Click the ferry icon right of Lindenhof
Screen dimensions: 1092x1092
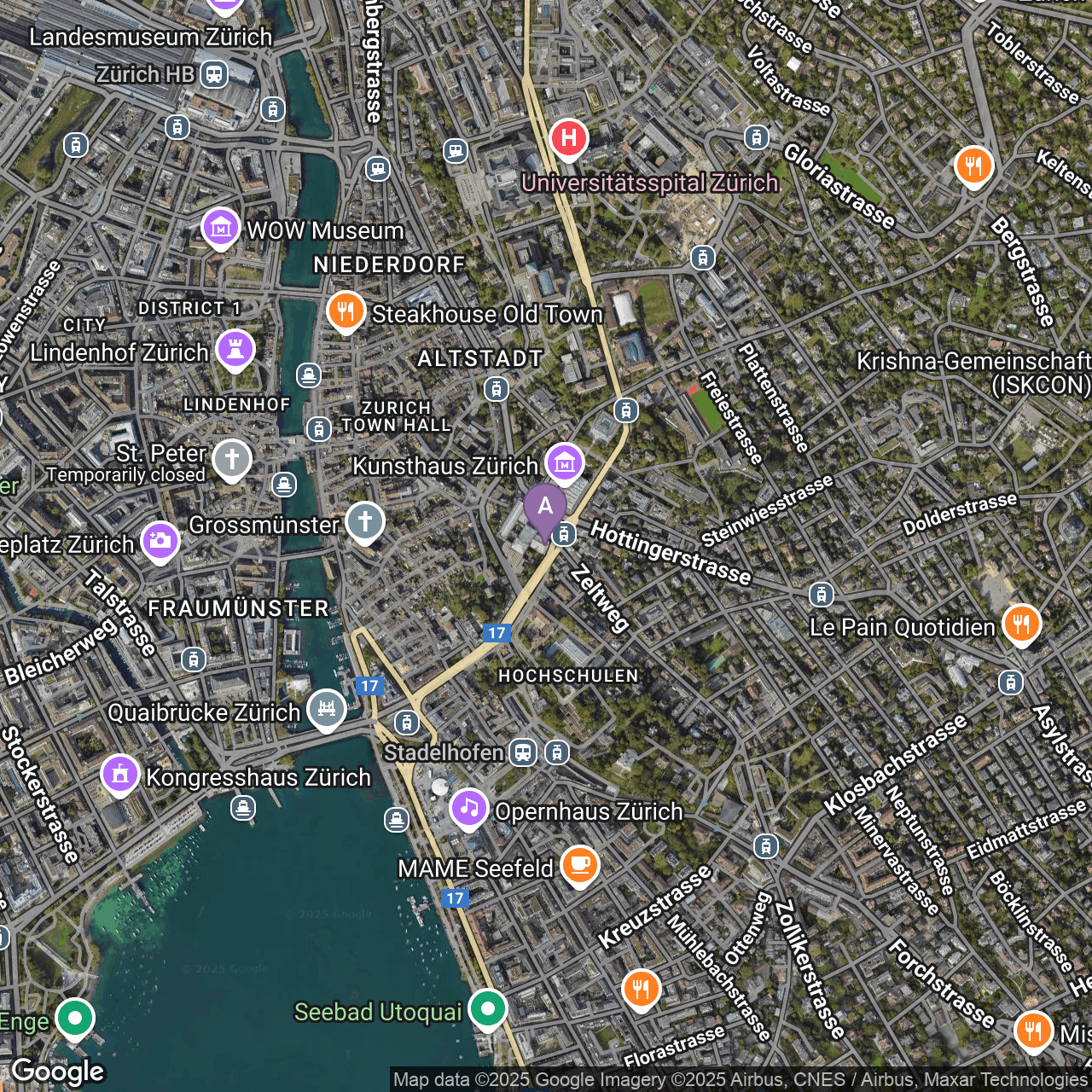[308, 375]
